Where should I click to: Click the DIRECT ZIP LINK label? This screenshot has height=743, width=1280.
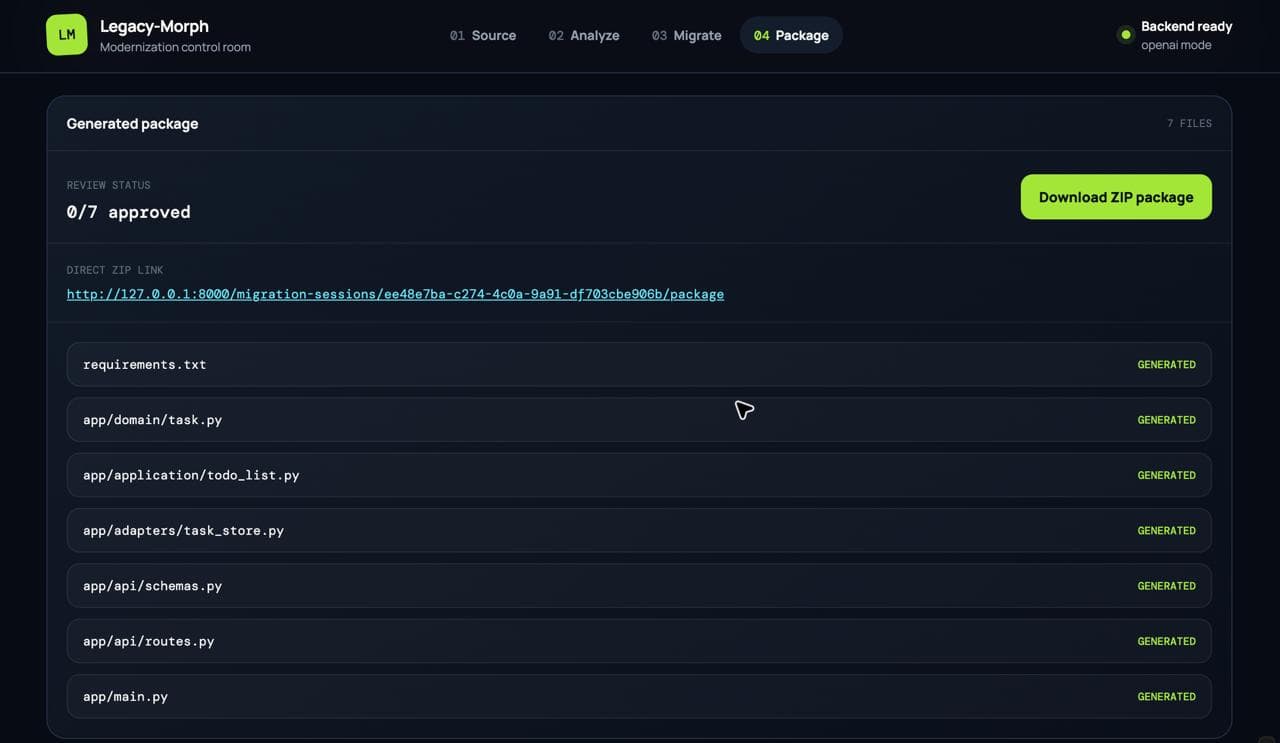tap(115, 270)
